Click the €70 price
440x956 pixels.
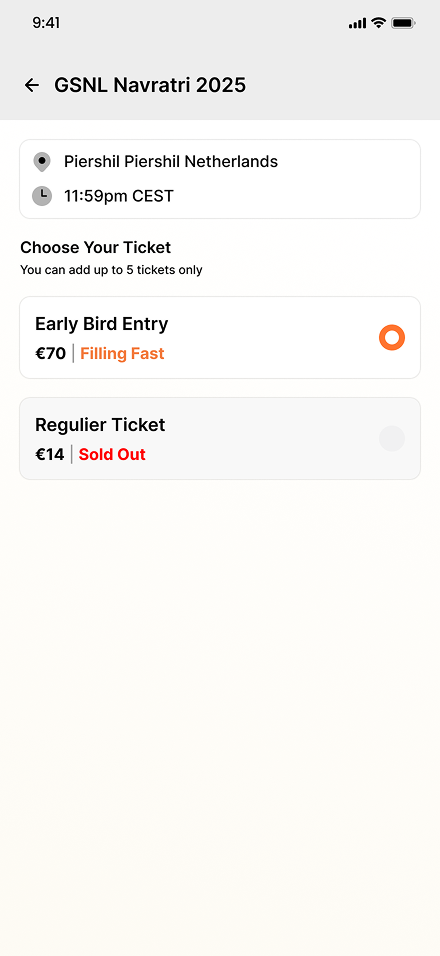pos(51,354)
